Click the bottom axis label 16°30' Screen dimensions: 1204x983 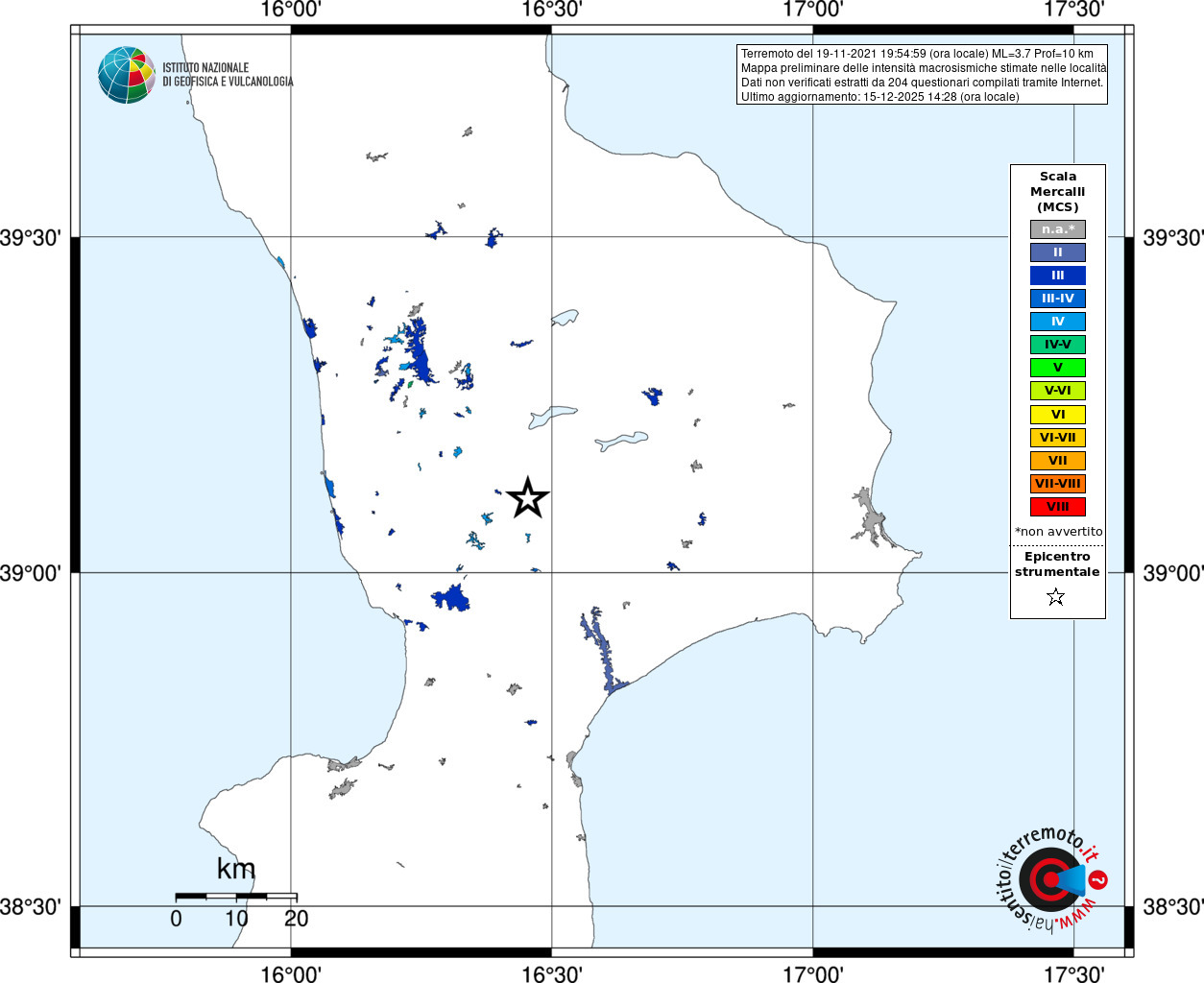[x=552, y=973]
